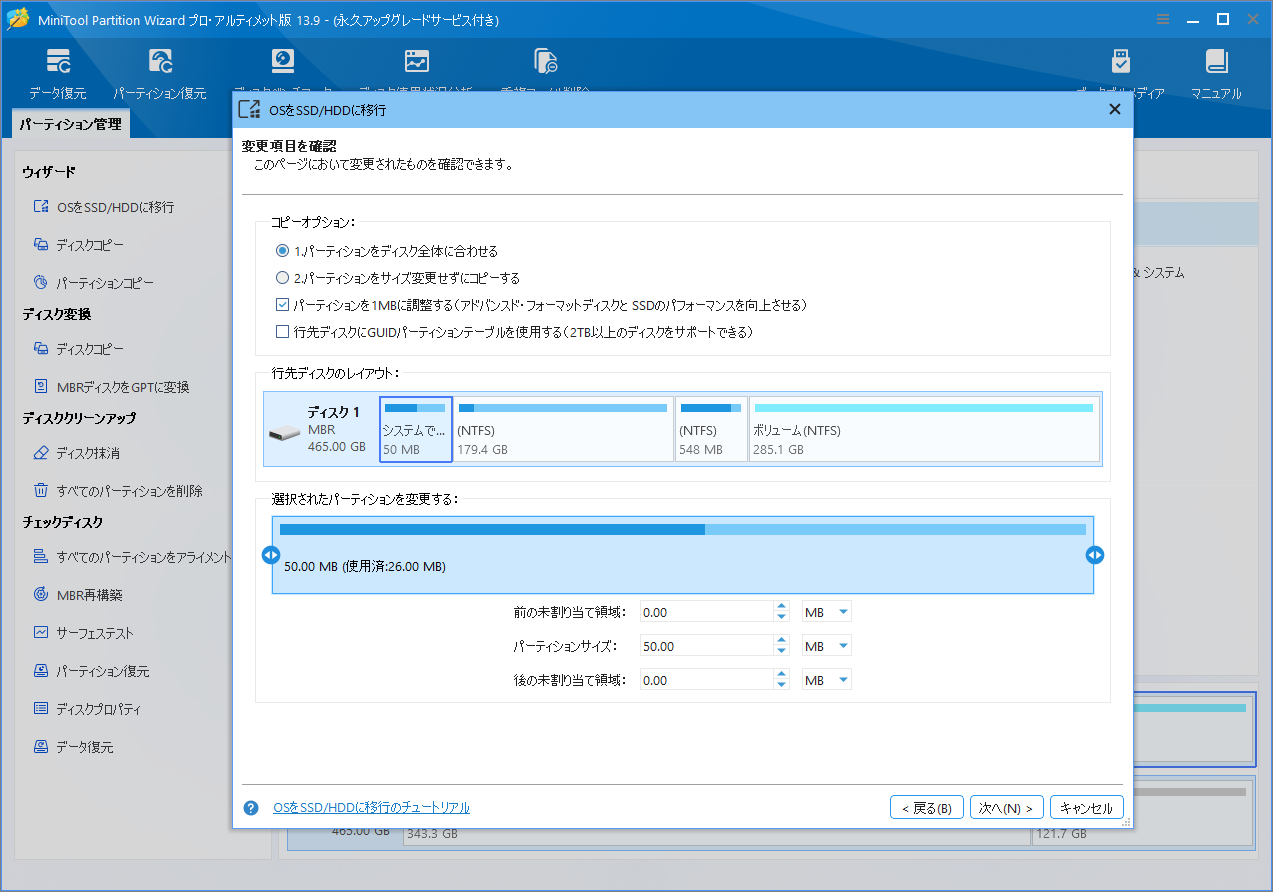Screen dimensions: 1273x892
Task: Select option 2 copy partitions without resizing
Action: point(282,278)
